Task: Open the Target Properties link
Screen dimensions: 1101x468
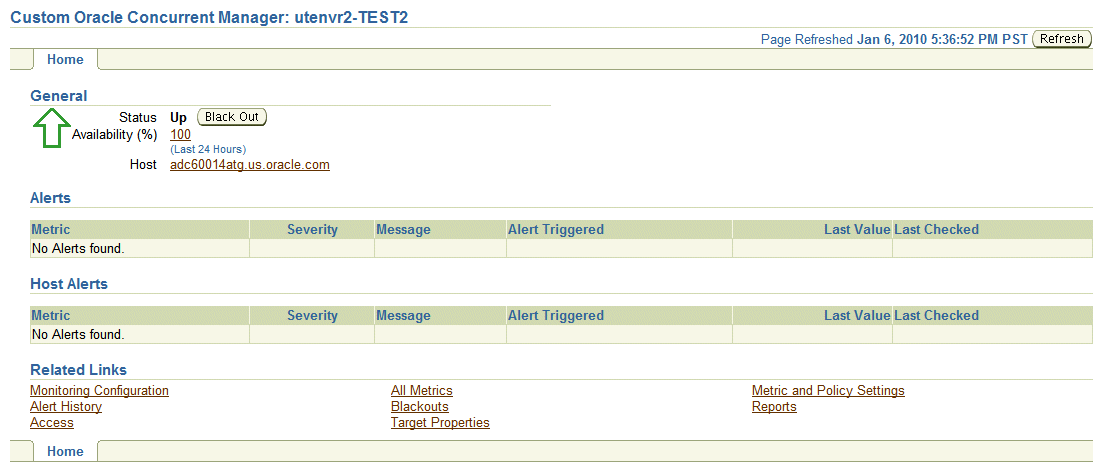Action: pos(440,423)
